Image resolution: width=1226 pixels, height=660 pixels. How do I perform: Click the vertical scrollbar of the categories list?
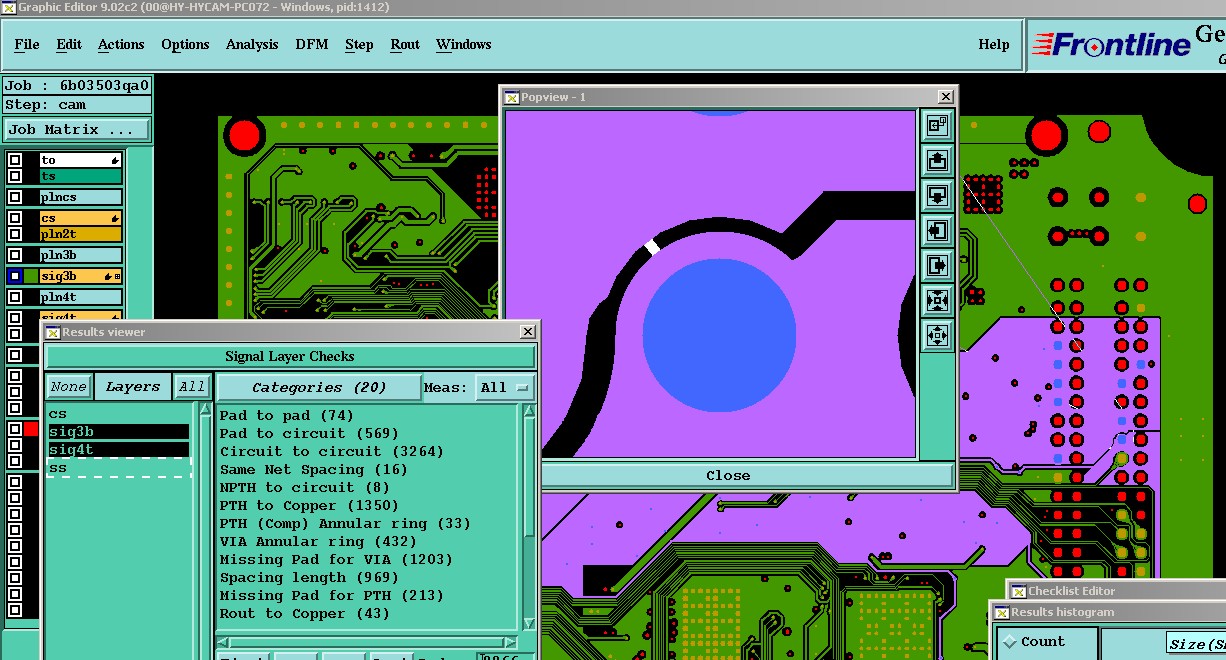click(529, 515)
